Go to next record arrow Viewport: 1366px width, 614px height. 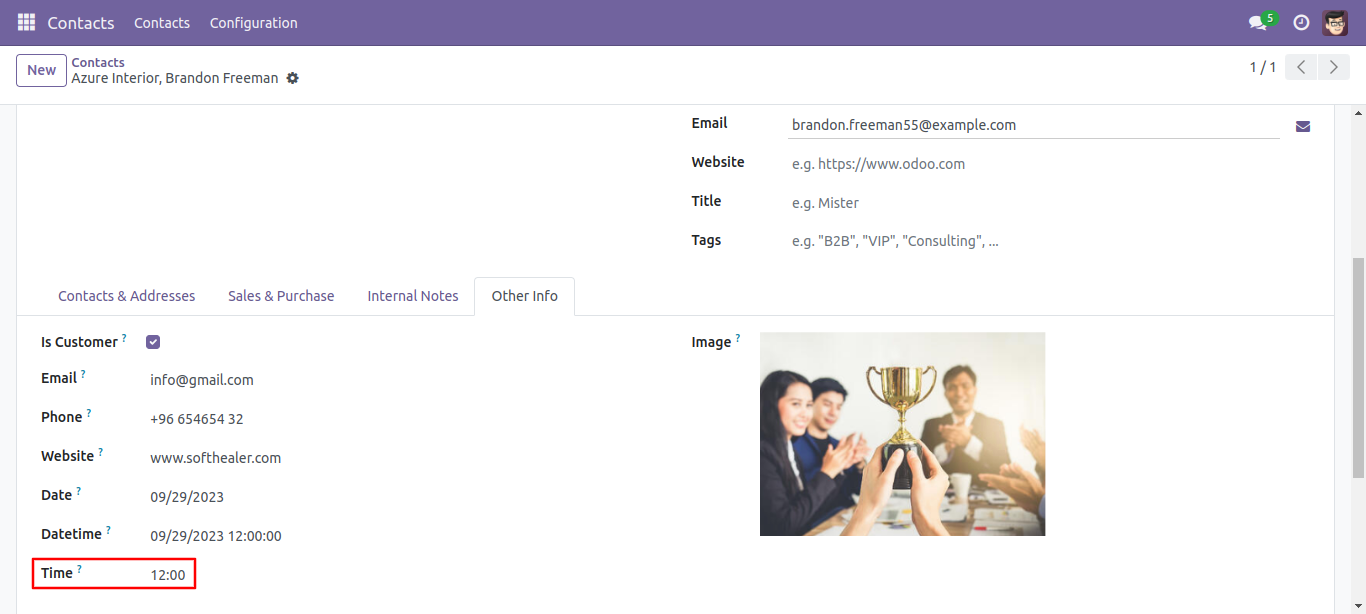(1334, 67)
